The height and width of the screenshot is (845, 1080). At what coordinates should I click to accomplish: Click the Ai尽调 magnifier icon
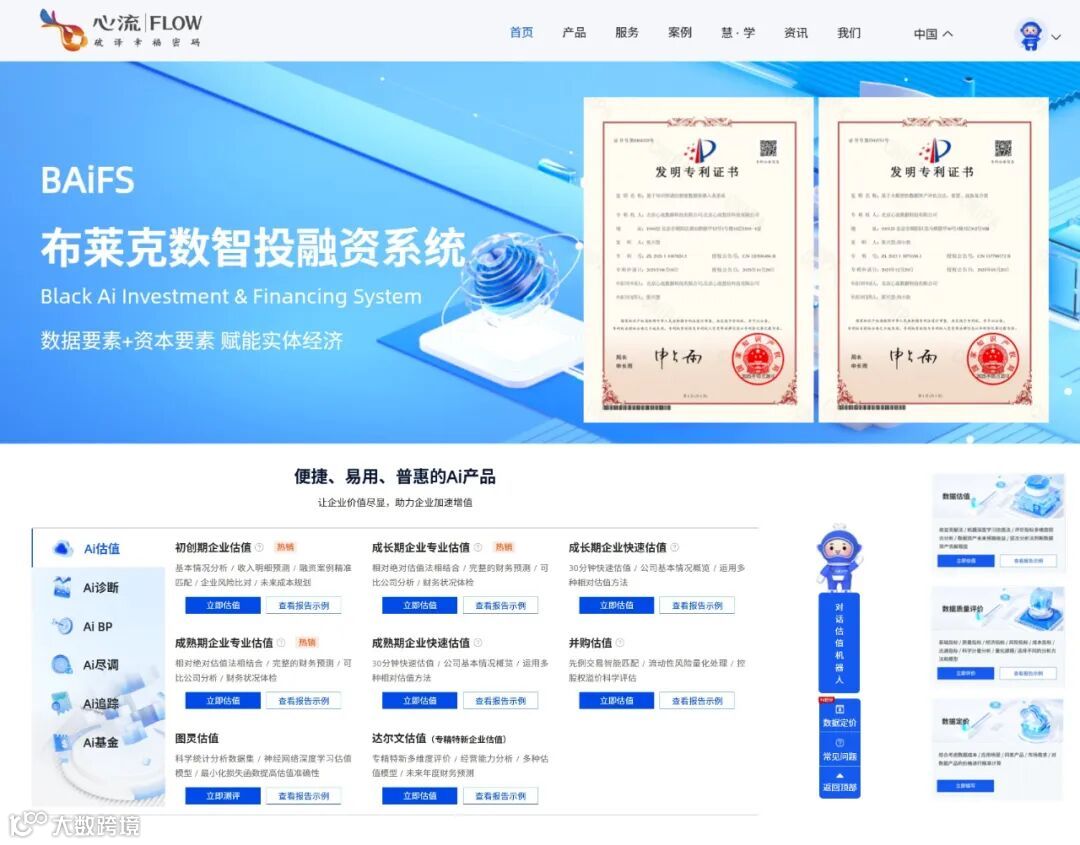pyautogui.click(x=62, y=665)
